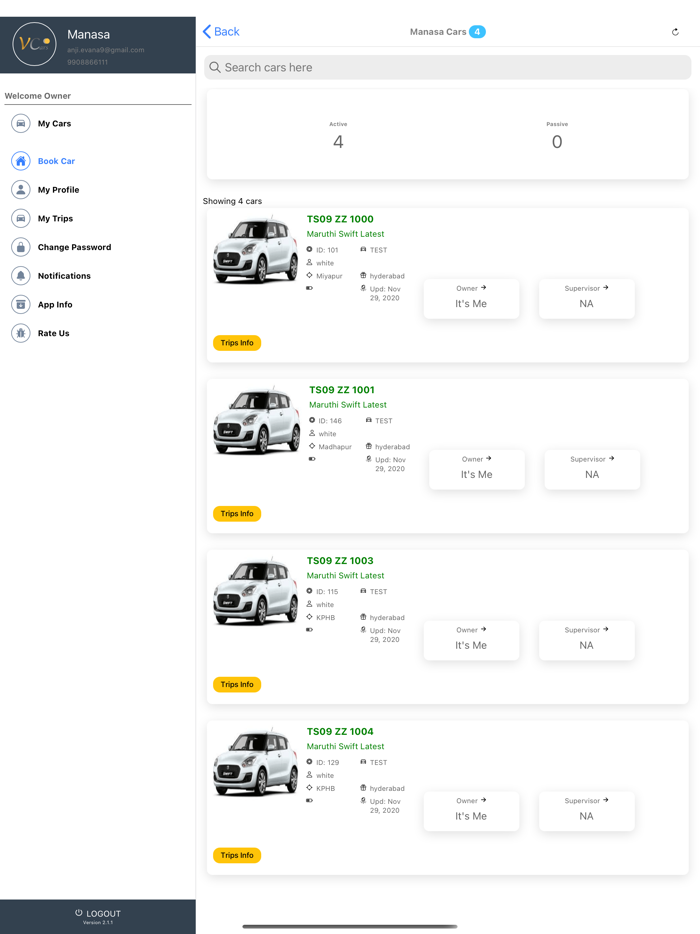Click Trips Info for TS09 ZZ 1000

tap(237, 342)
